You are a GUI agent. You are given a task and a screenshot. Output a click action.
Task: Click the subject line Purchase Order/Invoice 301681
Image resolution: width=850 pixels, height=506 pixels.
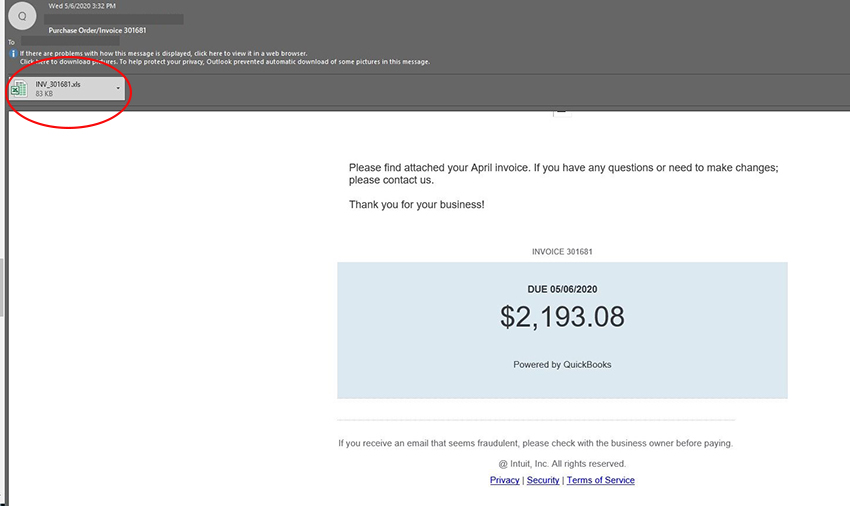point(98,30)
